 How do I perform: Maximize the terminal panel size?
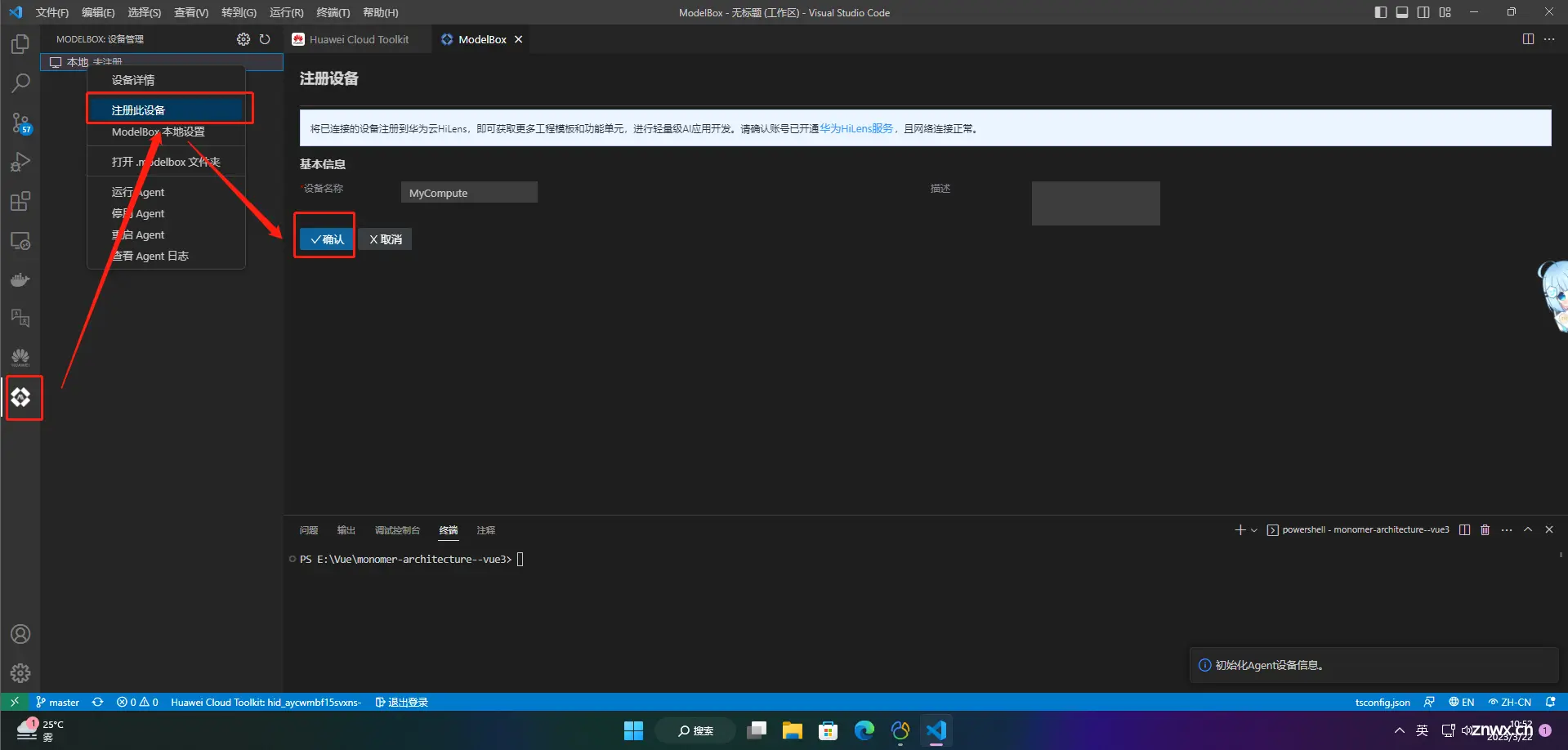click(1528, 530)
